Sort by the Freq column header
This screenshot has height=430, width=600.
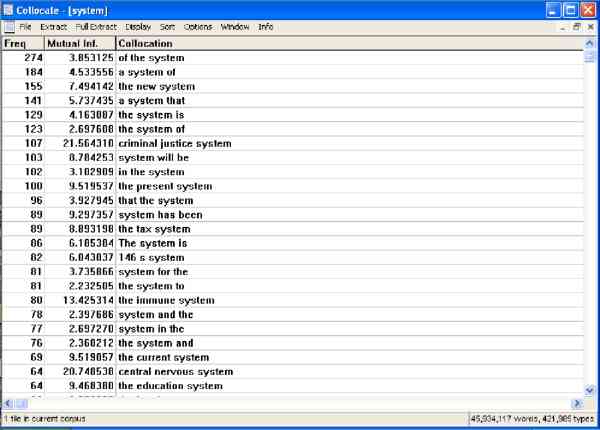[x=20, y=43]
